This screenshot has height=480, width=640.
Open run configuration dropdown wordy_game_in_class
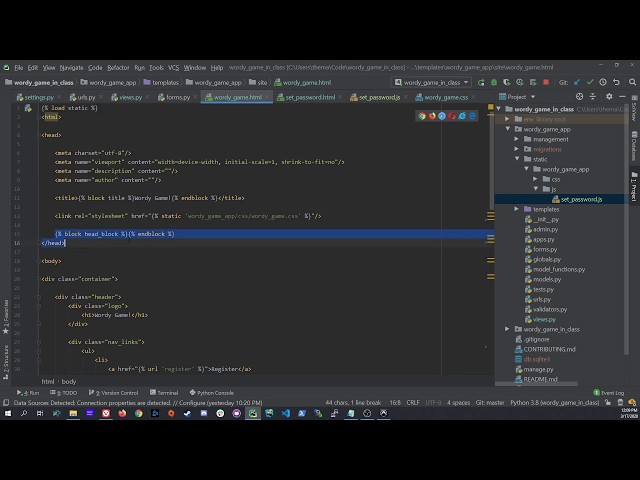pos(431,82)
